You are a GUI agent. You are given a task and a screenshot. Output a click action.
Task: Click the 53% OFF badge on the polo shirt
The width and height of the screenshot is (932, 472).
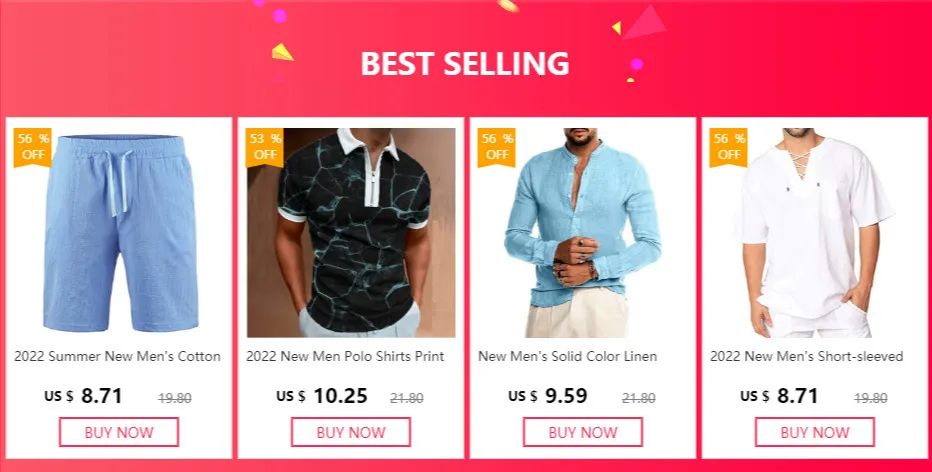coord(265,147)
